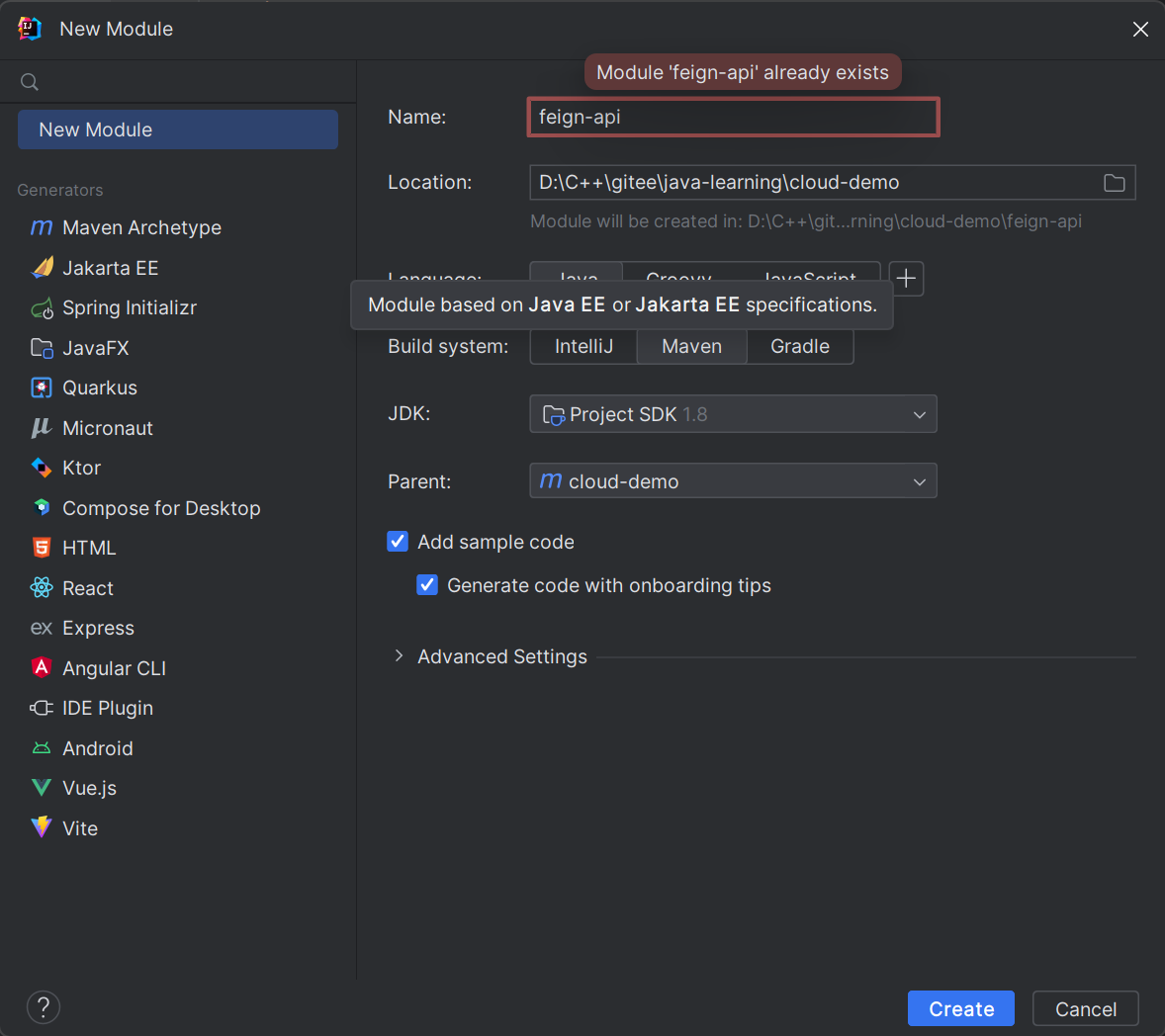Click the 'Module will be created in' hint text
Screen dimensions: 1165x1036
pyautogui.click(x=805, y=221)
